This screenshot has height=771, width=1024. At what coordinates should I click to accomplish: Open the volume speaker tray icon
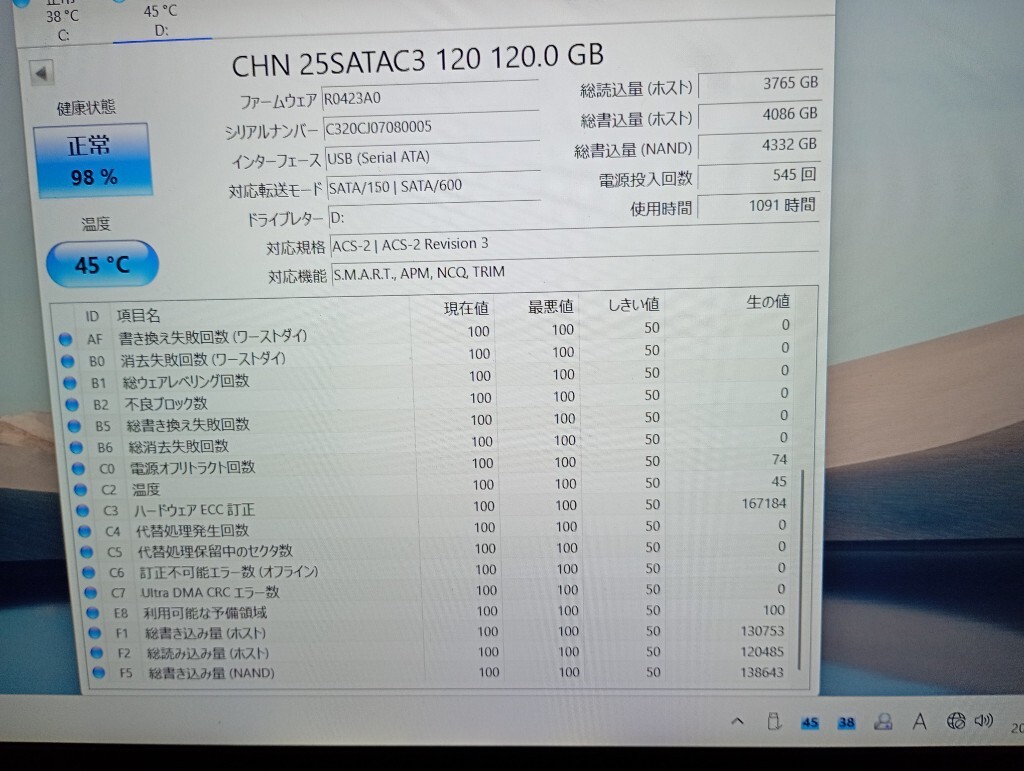point(984,721)
